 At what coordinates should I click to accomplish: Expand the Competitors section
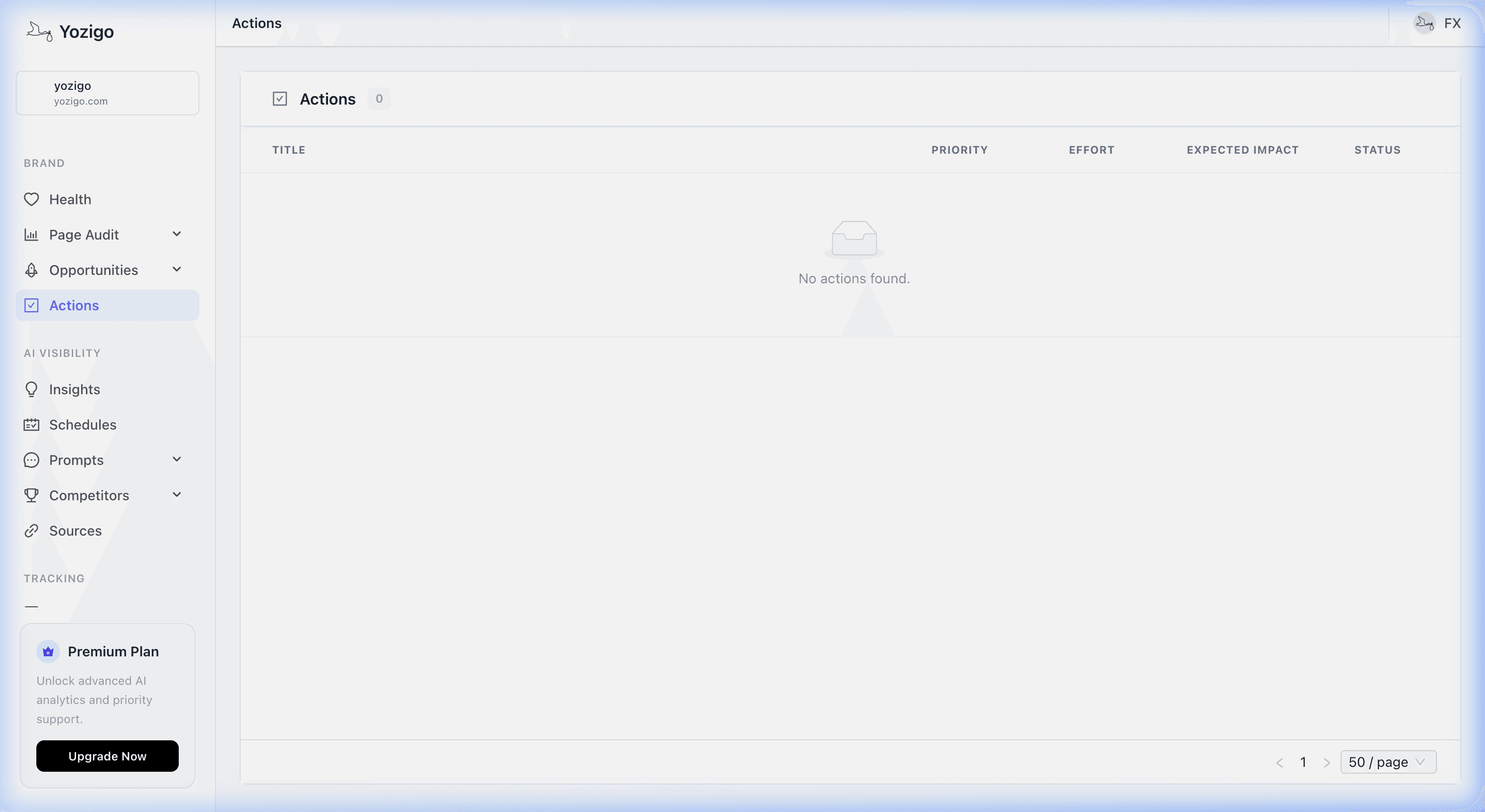[177, 495]
